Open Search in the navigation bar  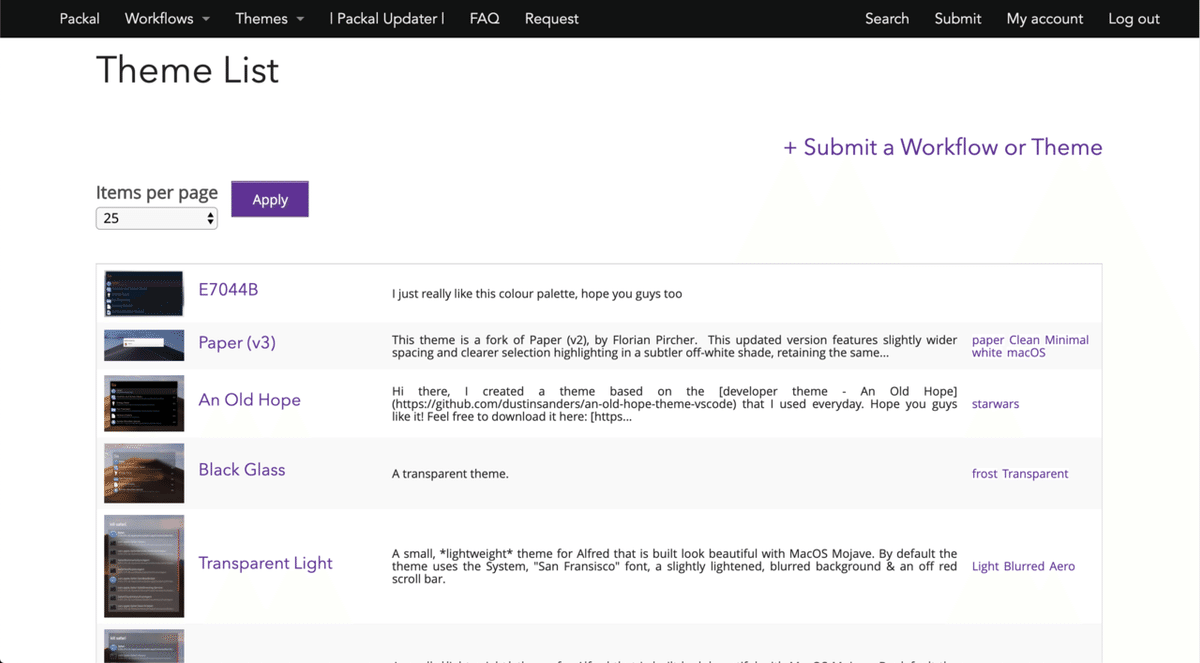tap(887, 18)
